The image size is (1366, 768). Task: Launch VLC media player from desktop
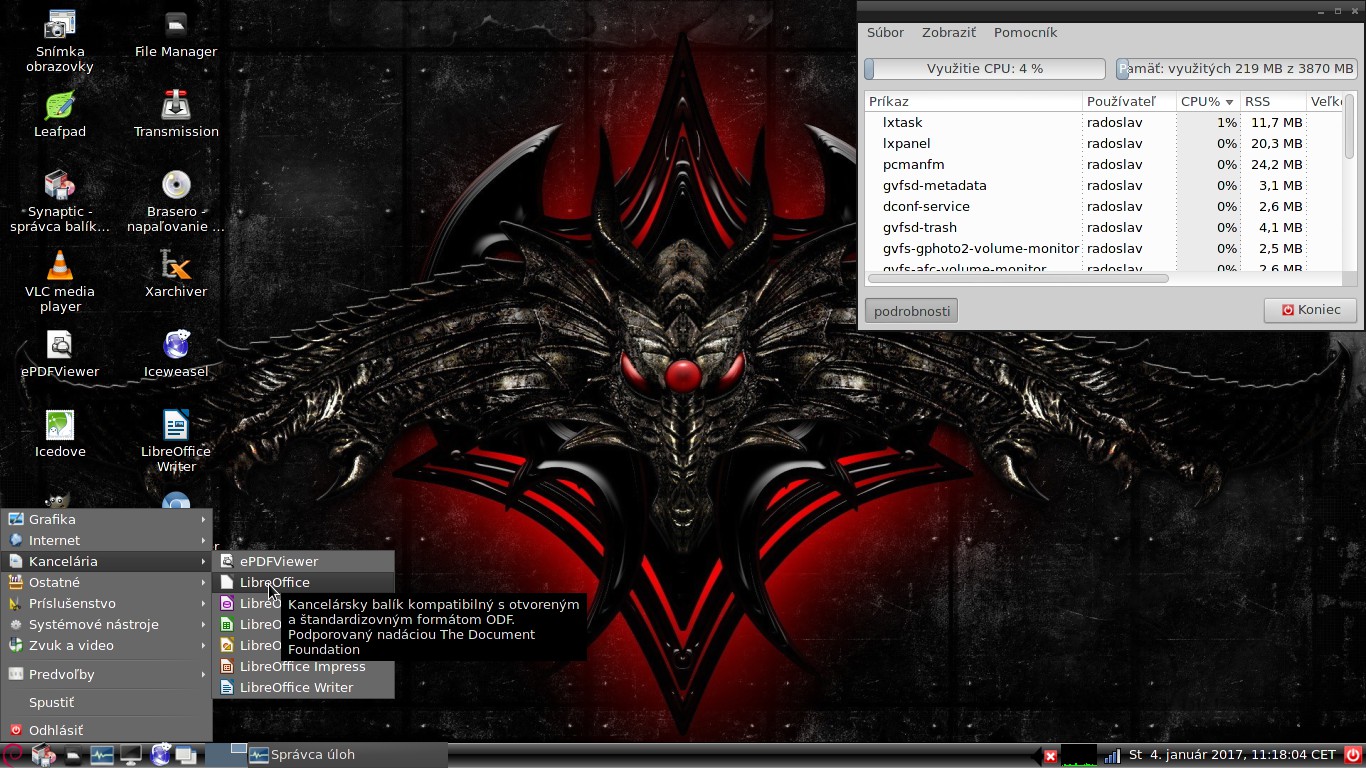click(60, 281)
